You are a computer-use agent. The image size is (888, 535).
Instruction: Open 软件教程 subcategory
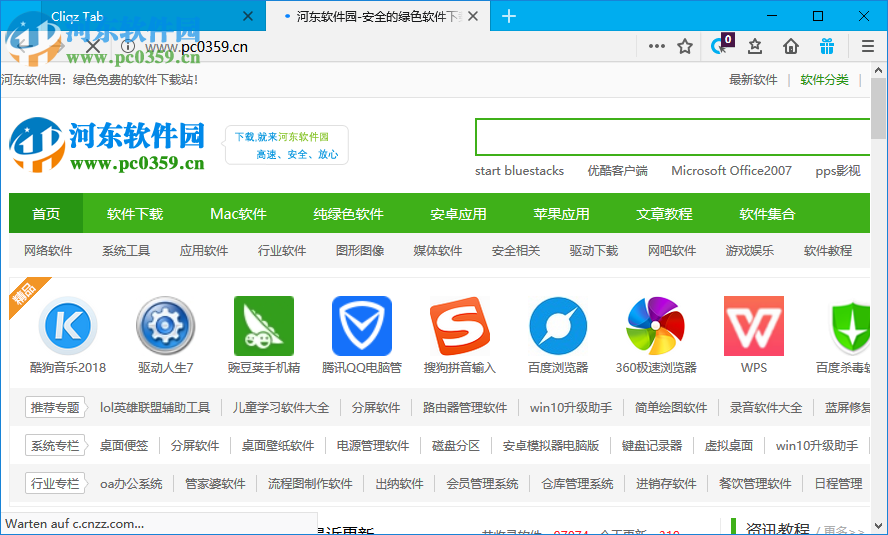827,250
